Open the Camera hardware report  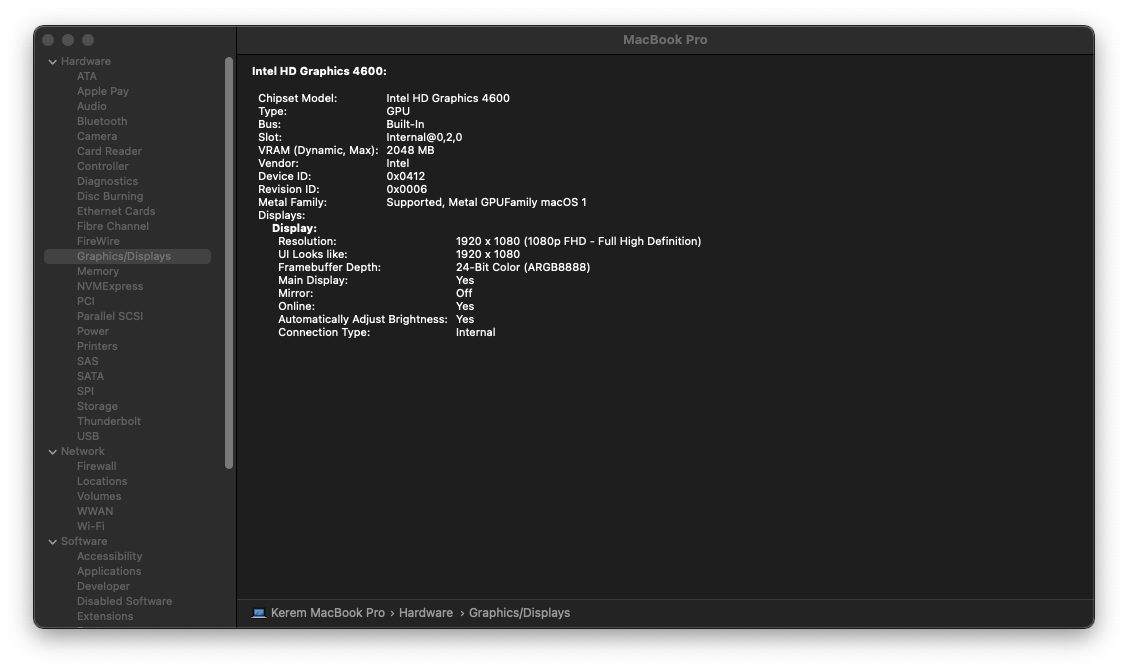click(96, 136)
